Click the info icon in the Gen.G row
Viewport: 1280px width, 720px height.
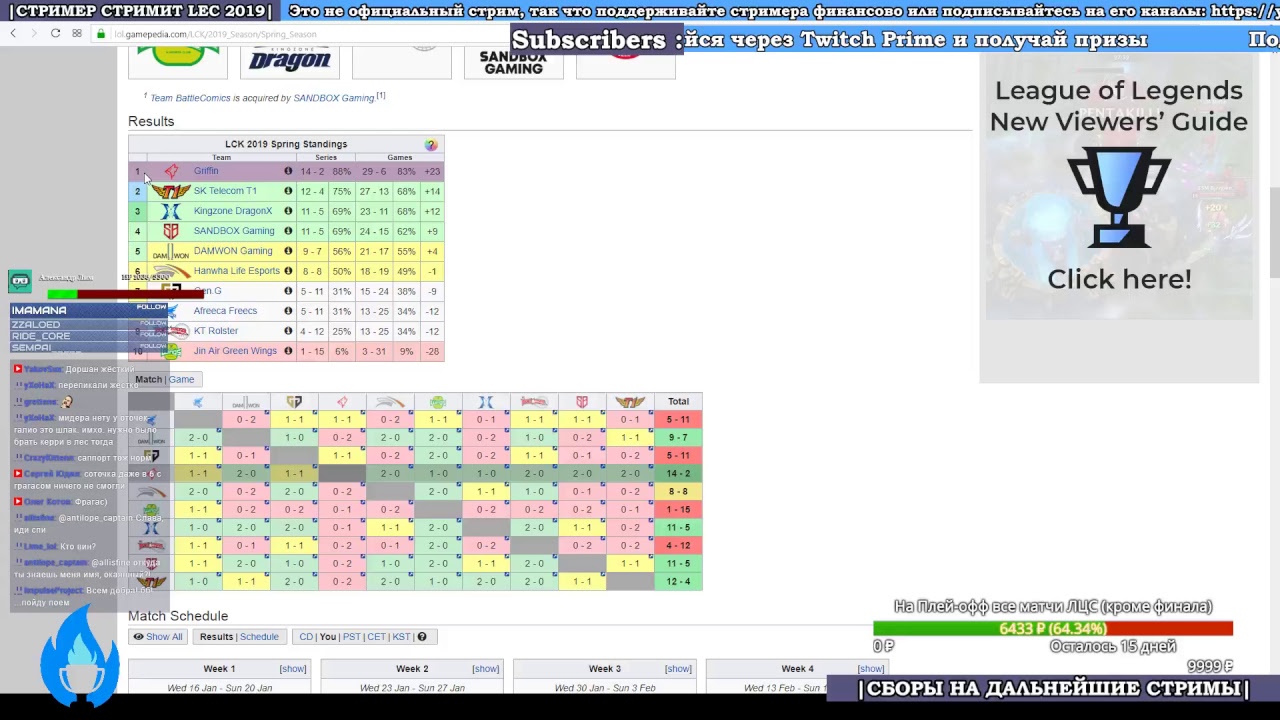click(288, 291)
